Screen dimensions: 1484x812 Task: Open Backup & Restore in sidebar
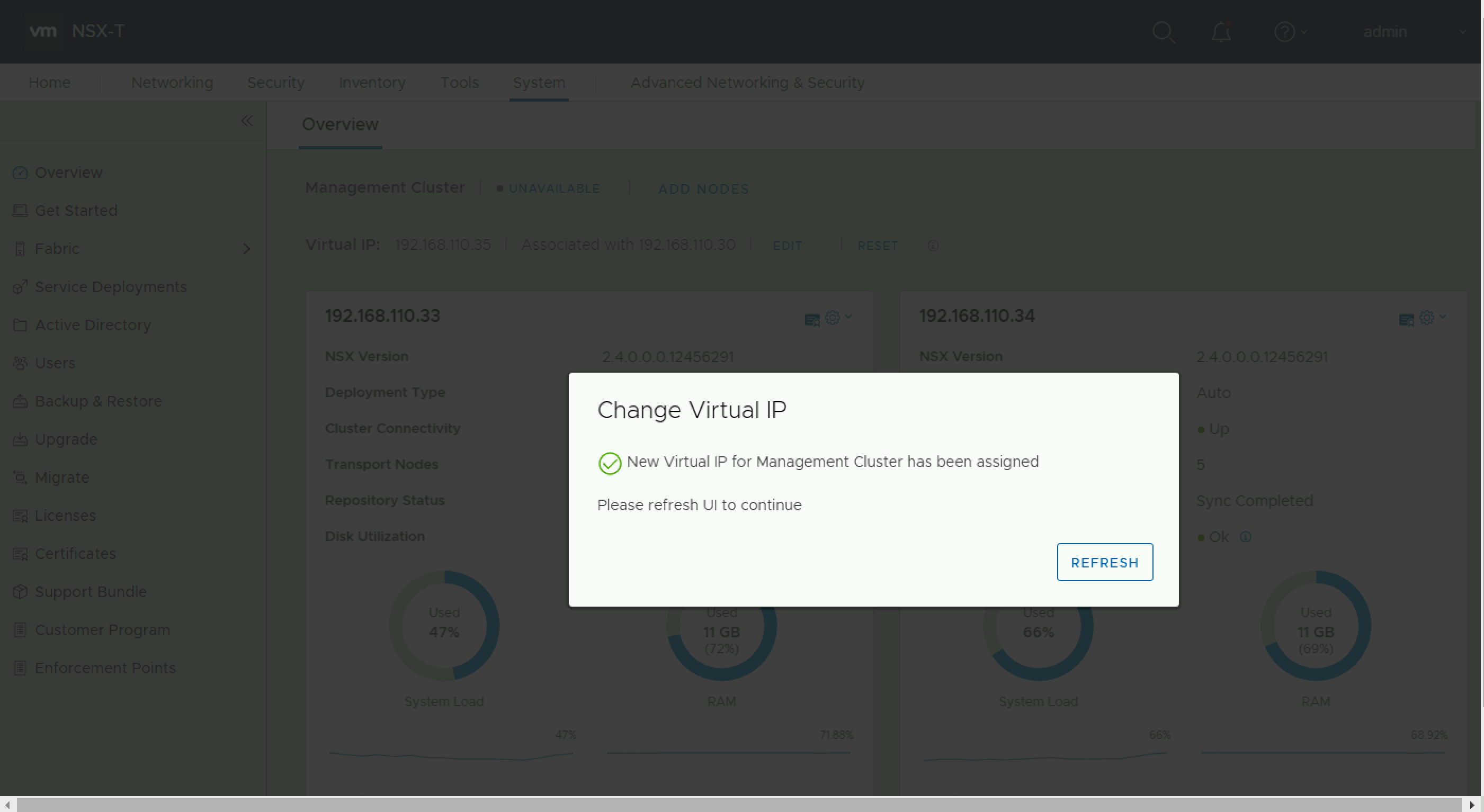[x=98, y=401]
